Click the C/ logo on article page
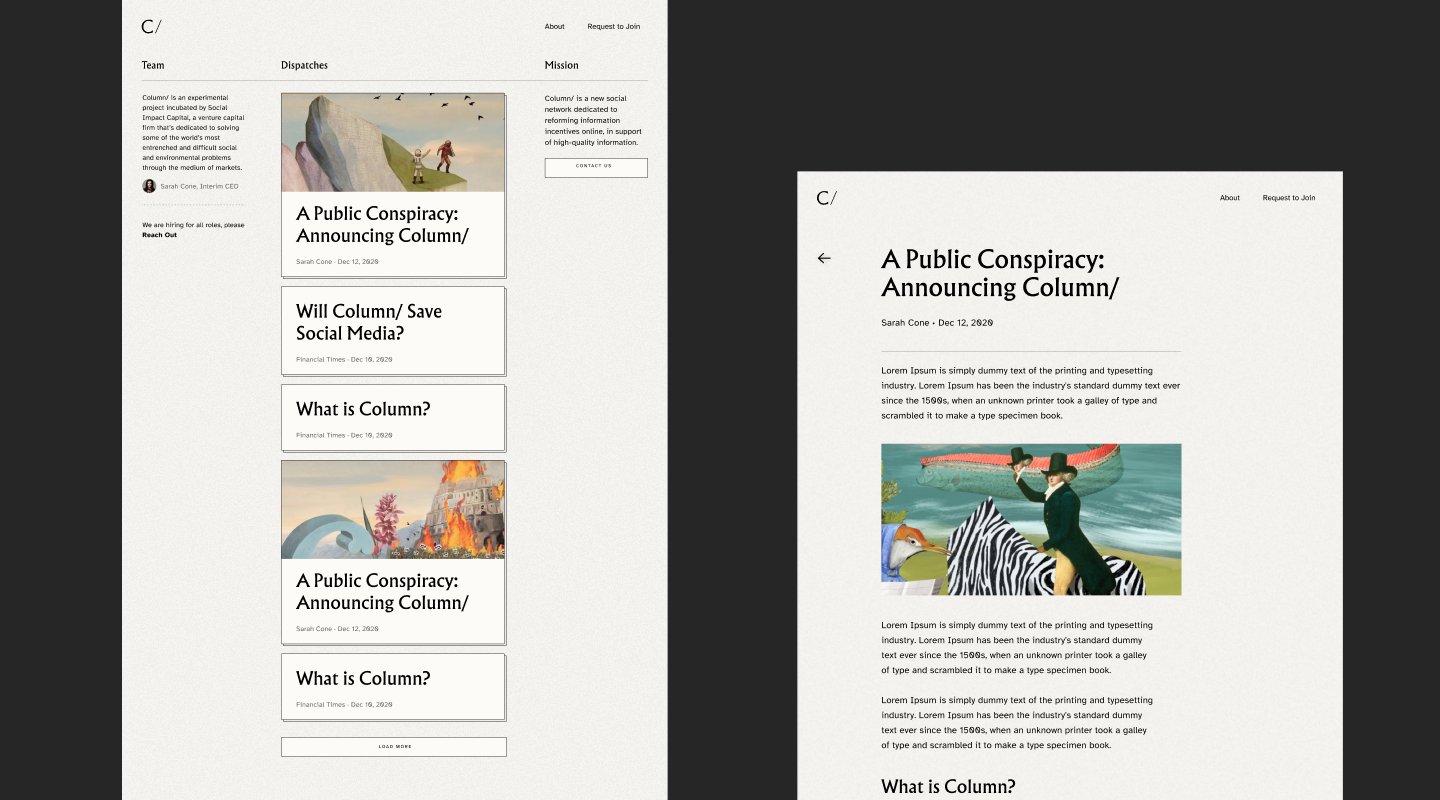 [826, 198]
